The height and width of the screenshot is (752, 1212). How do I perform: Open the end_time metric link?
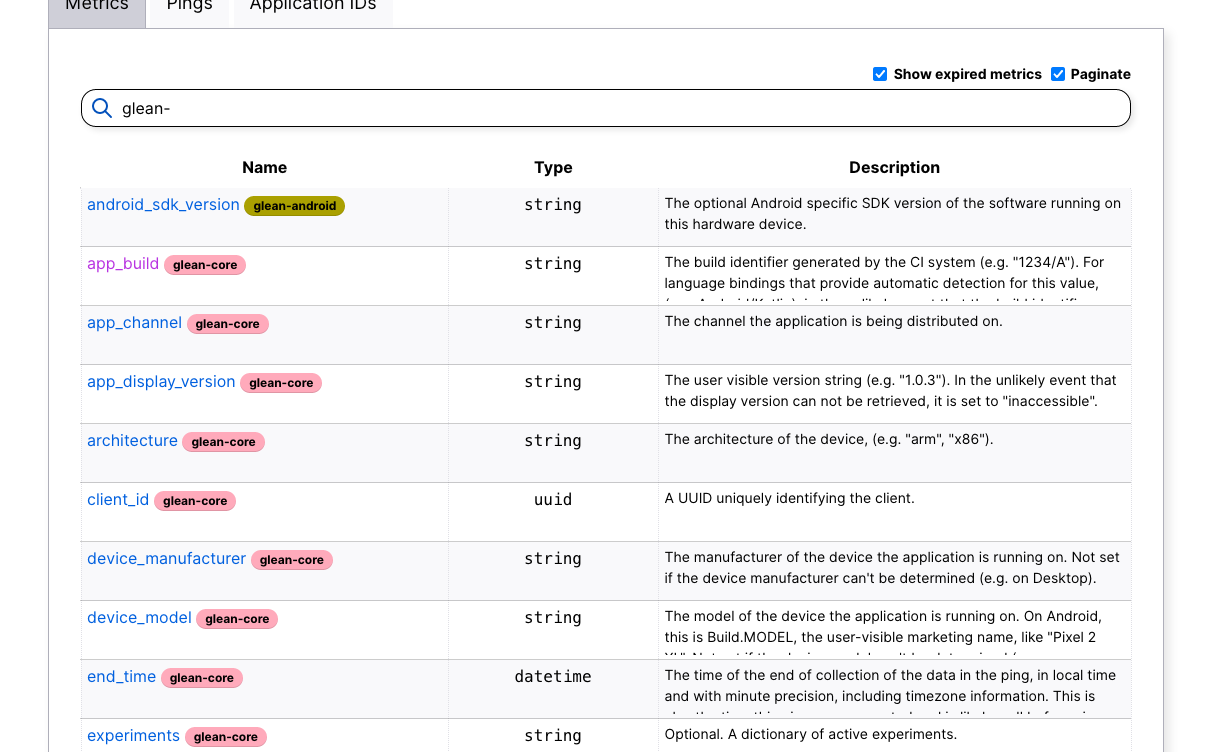pyautogui.click(x=121, y=676)
